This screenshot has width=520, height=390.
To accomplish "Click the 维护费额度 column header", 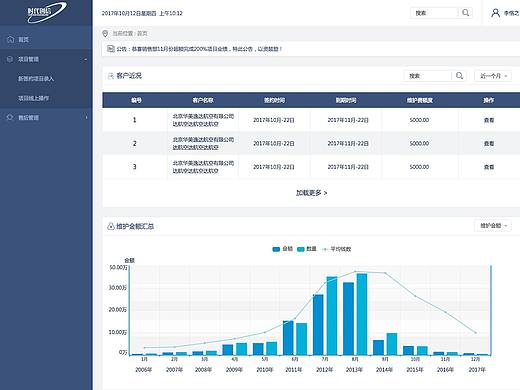I will click(420, 100).
